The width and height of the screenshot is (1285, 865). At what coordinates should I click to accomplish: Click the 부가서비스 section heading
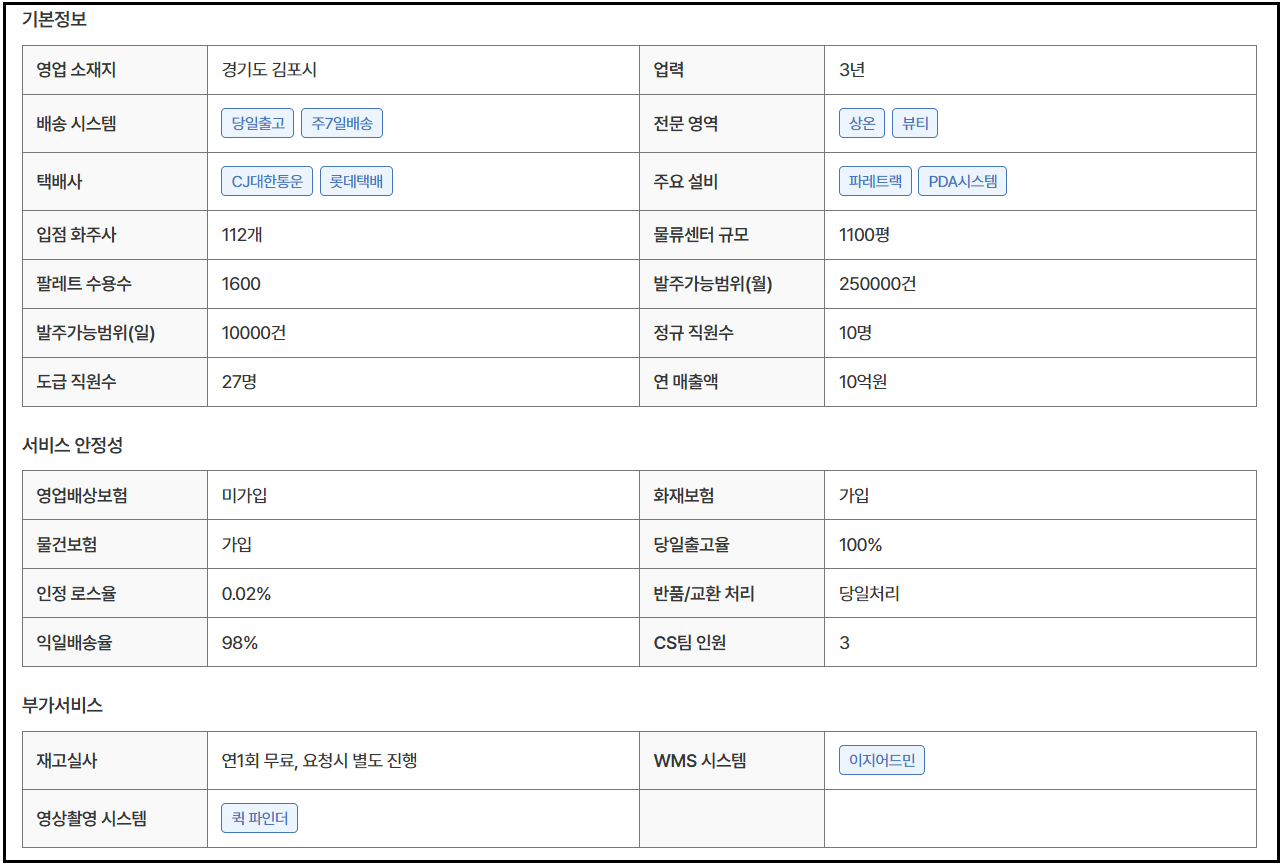point(62,705)
